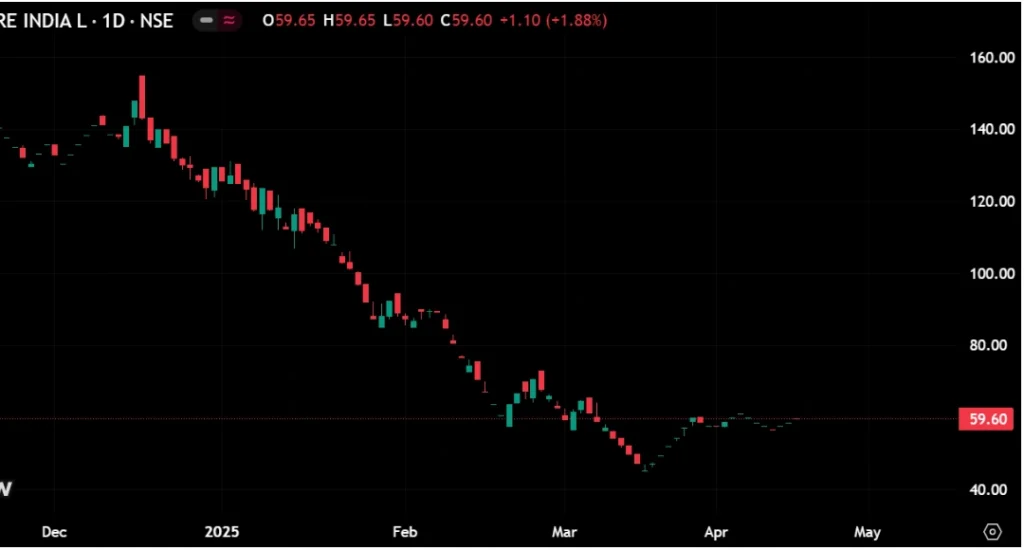The width and height of the screenshot is (1024, 550).
Task: Click the Dec label on the time axis
Action: [54, 532]
